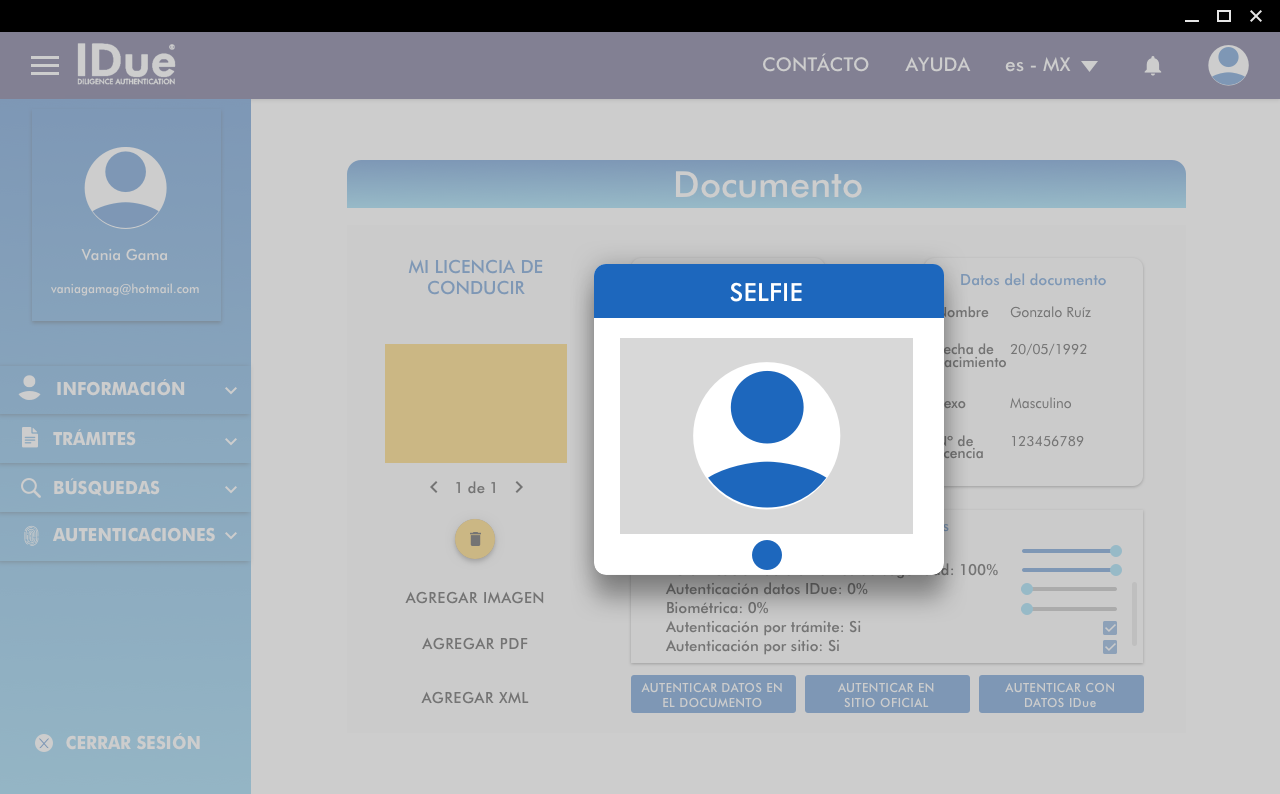
Task: Open the AYUDA menu item
Action: click(x=937, y=65)
